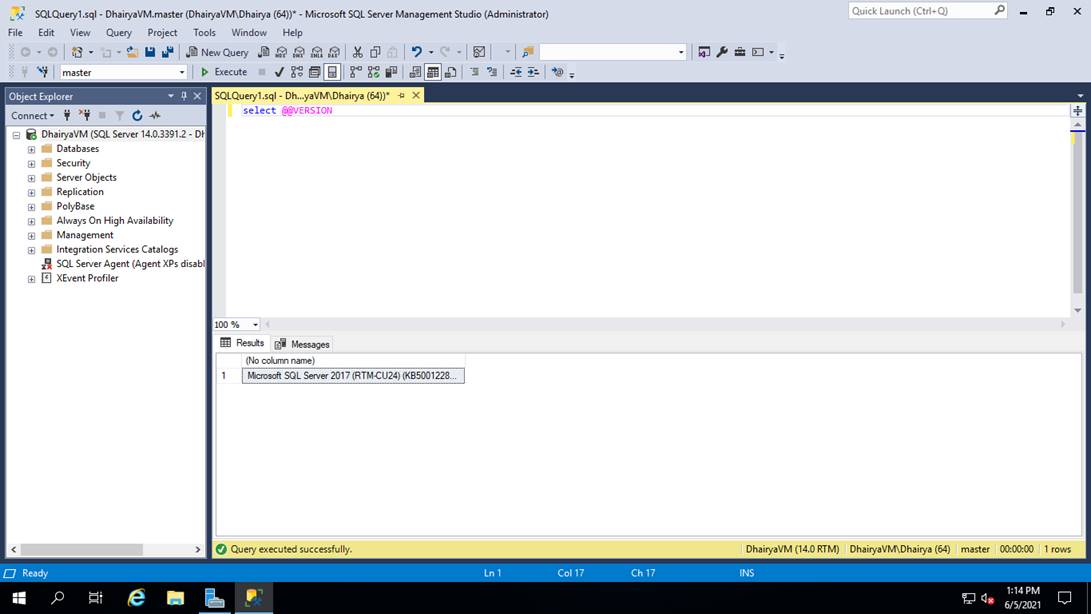The height and width of the screenshot is (614, 1091).
Task: Expand the Databases node
Action: 30,148
